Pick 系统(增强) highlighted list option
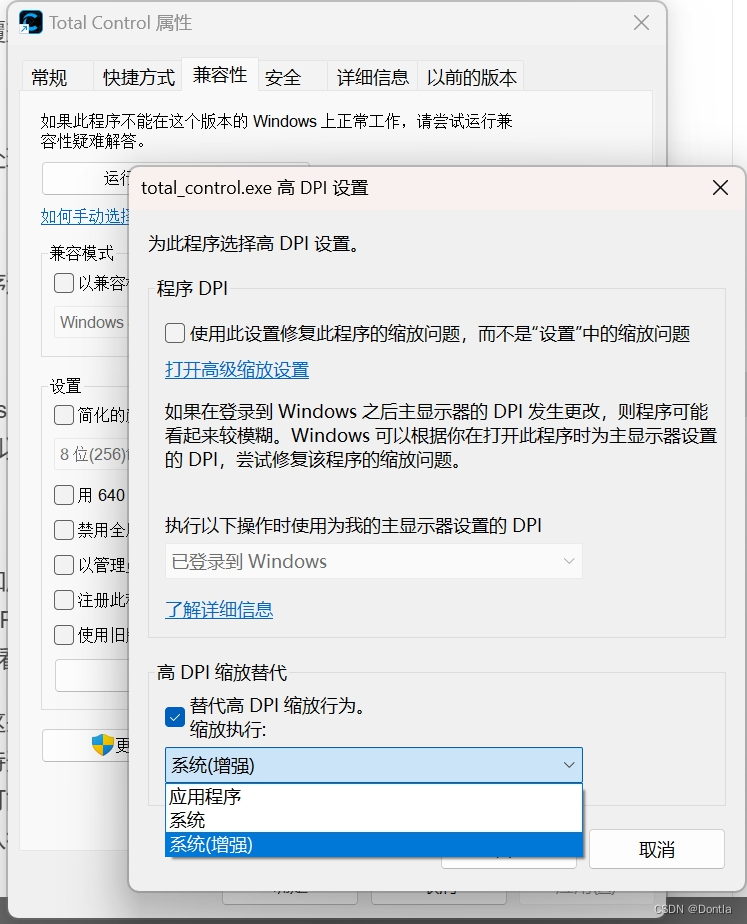Screen dimensions: 747x924 coord(374,844)
